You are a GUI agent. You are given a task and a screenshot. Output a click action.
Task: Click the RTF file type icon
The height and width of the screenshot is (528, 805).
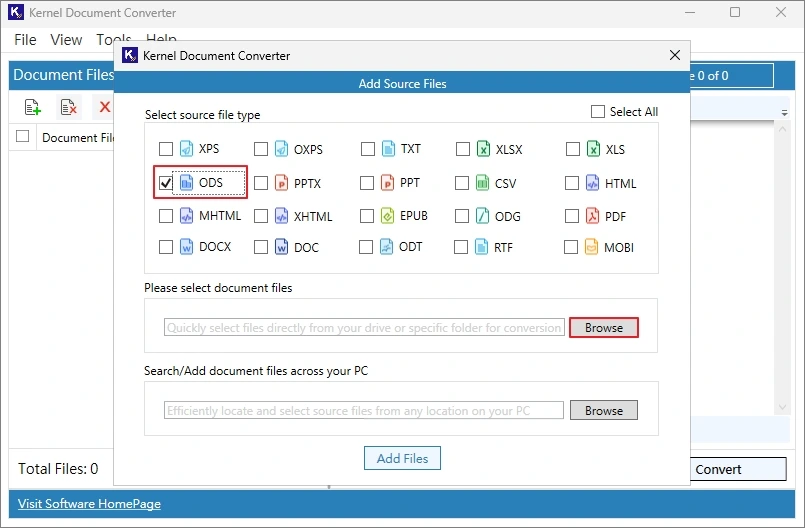tap(481, 247)
